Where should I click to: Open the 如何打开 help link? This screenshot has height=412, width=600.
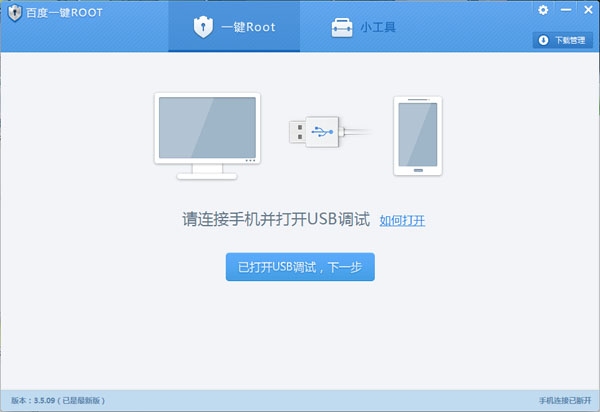pos(402,220)
